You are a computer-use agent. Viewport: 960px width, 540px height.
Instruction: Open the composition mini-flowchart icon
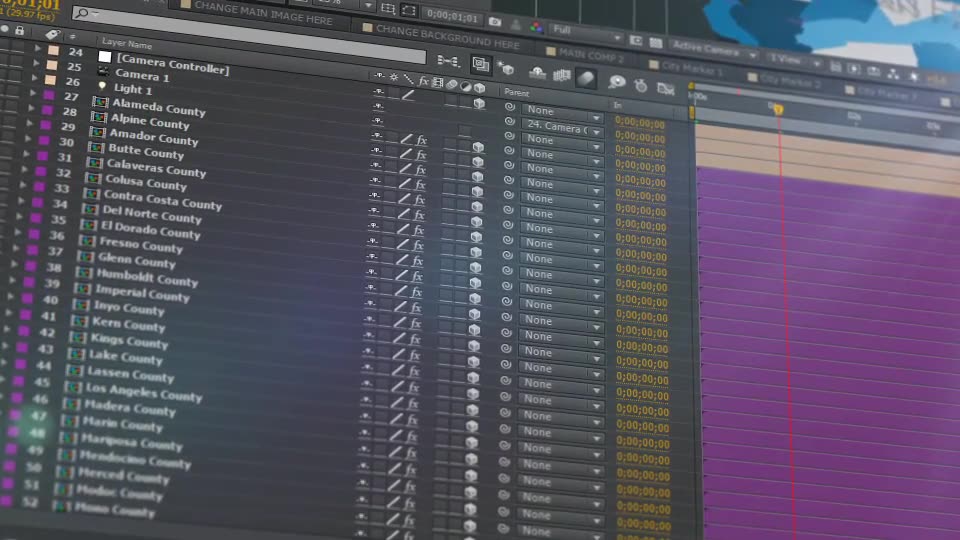pos(448,61)
